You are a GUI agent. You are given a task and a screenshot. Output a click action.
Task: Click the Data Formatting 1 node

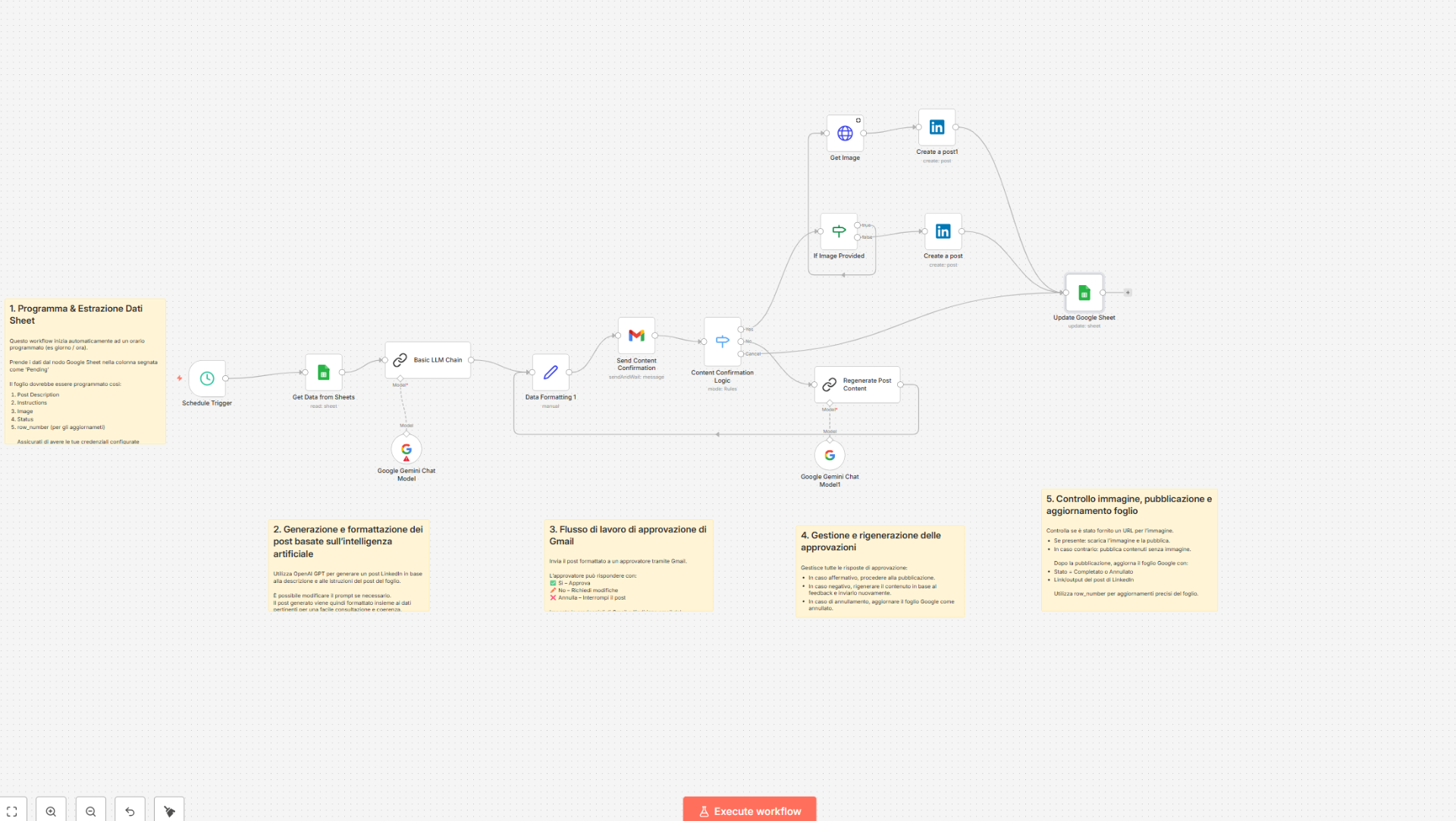pyautogui.click(x=551, y=373)
